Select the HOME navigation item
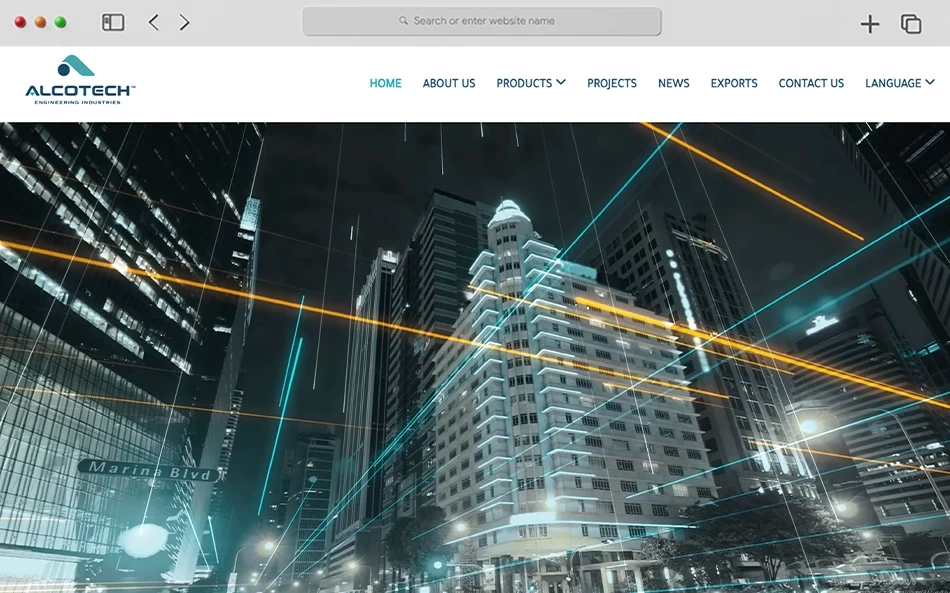 (385, 83)
